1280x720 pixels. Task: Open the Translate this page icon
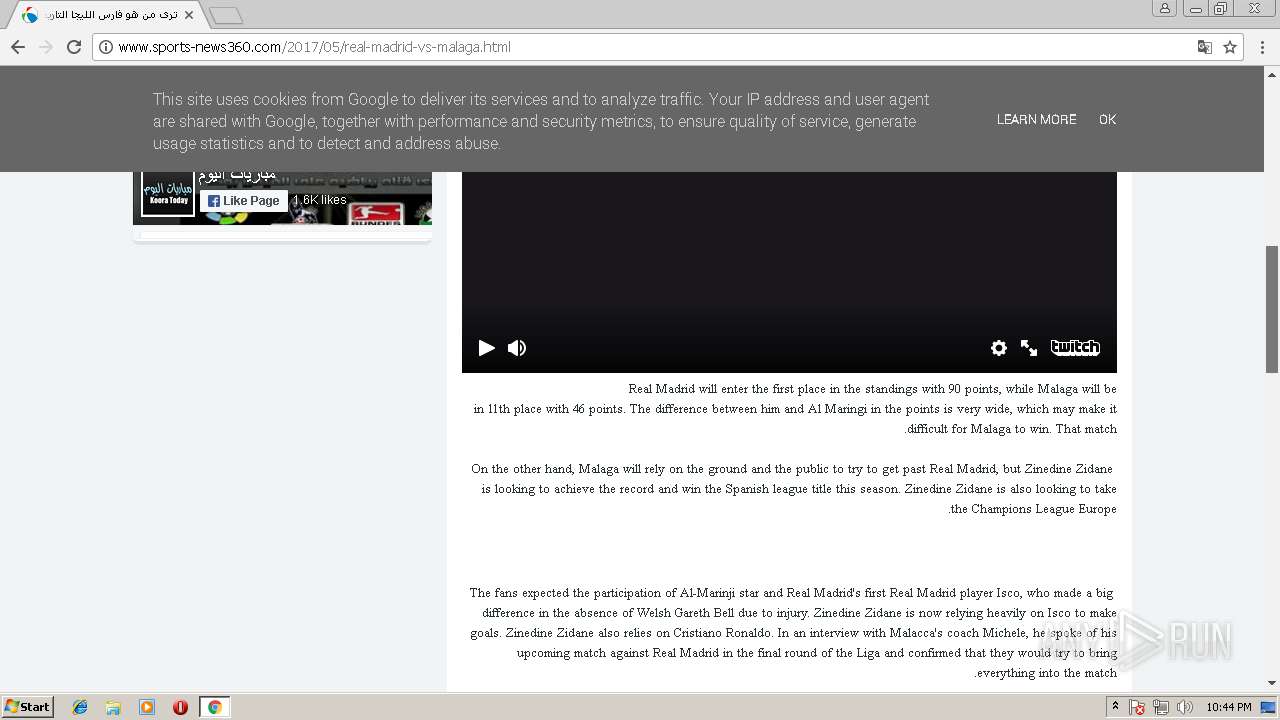pyautogui.click(x=1205, y=47)
